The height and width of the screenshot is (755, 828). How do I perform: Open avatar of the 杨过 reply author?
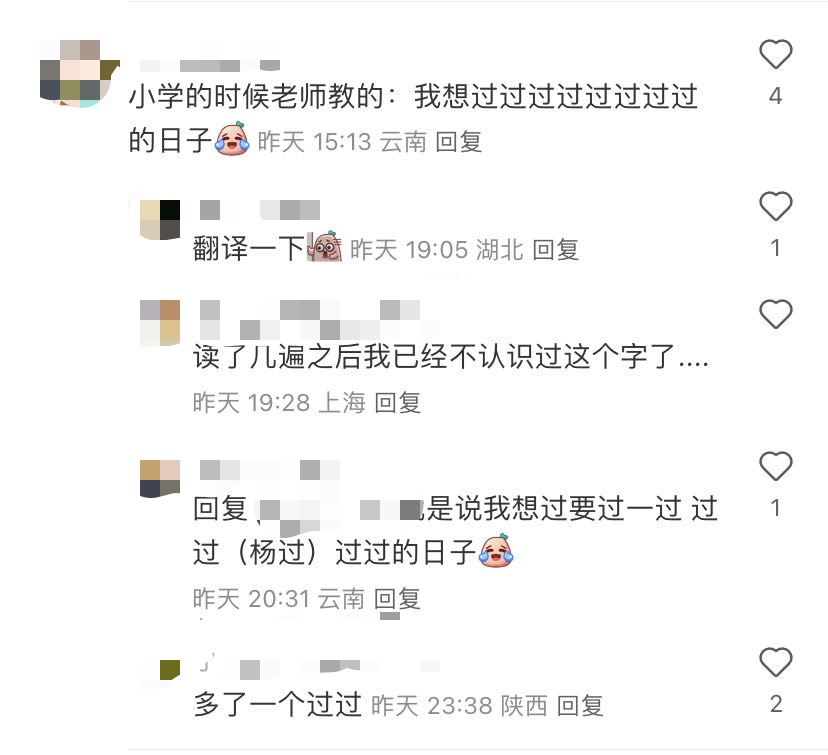click(x=160, y=478)
